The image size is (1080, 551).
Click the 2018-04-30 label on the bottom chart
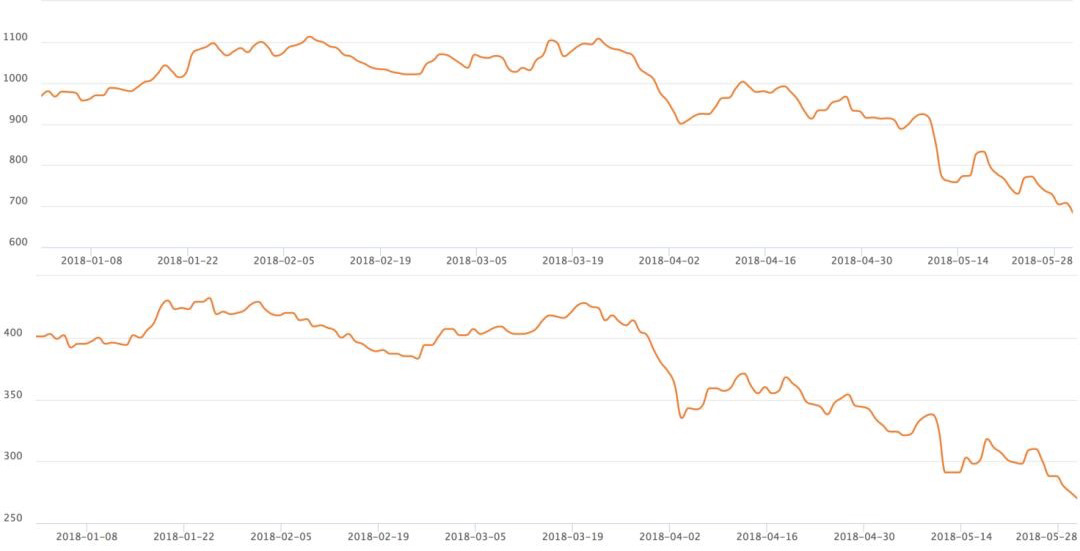point(862,536)
